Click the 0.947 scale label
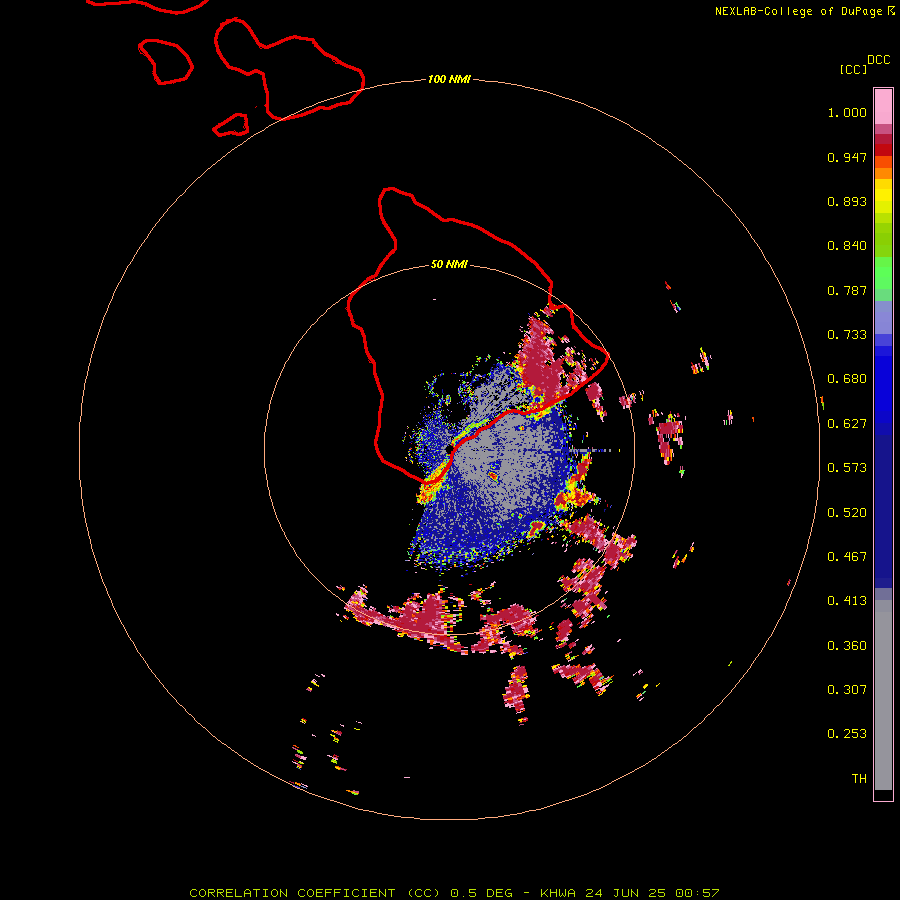 [847, 157]
